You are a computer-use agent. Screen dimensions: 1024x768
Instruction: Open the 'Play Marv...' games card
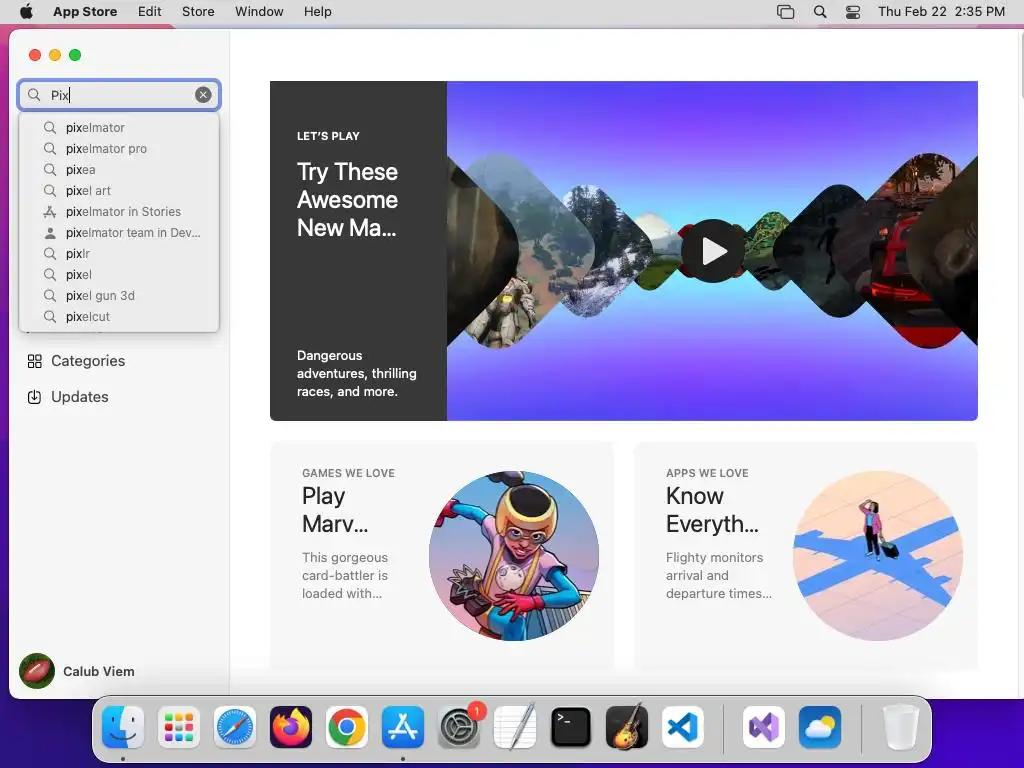click(441, 556)
